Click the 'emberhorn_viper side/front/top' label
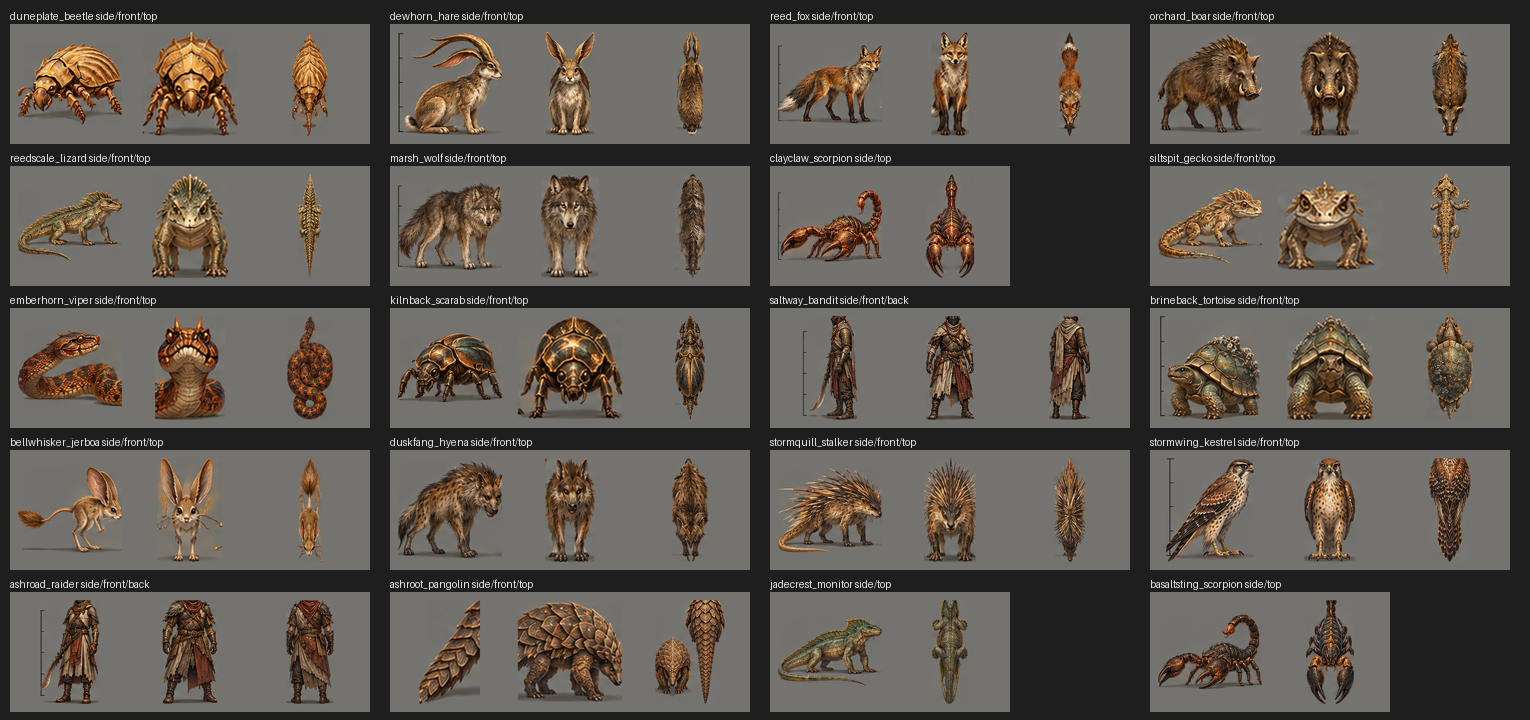Viewport: 1530px width, 720px height. point(83,300)
